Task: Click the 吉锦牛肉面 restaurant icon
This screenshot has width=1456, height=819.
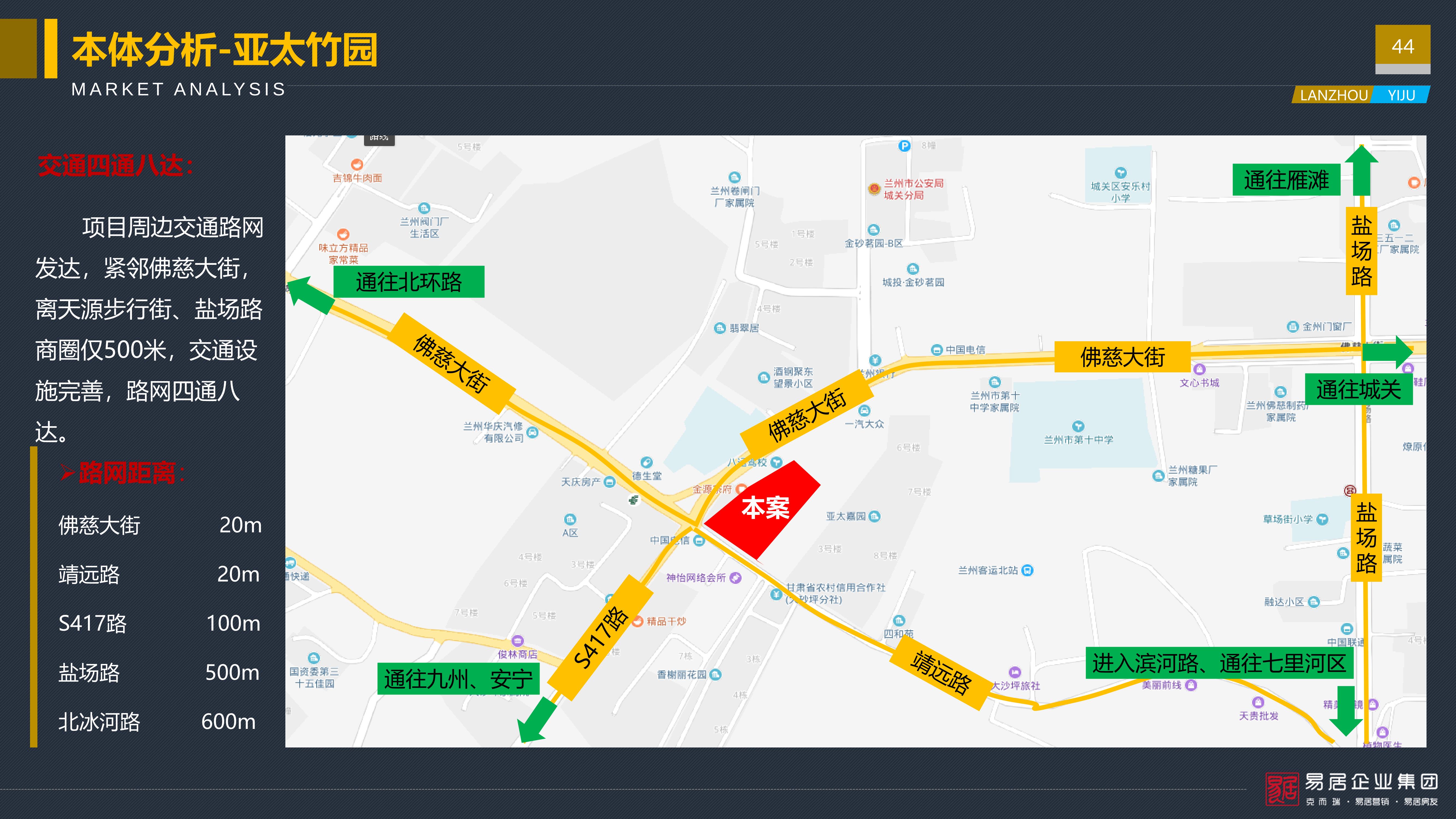Action: point(357,164)
